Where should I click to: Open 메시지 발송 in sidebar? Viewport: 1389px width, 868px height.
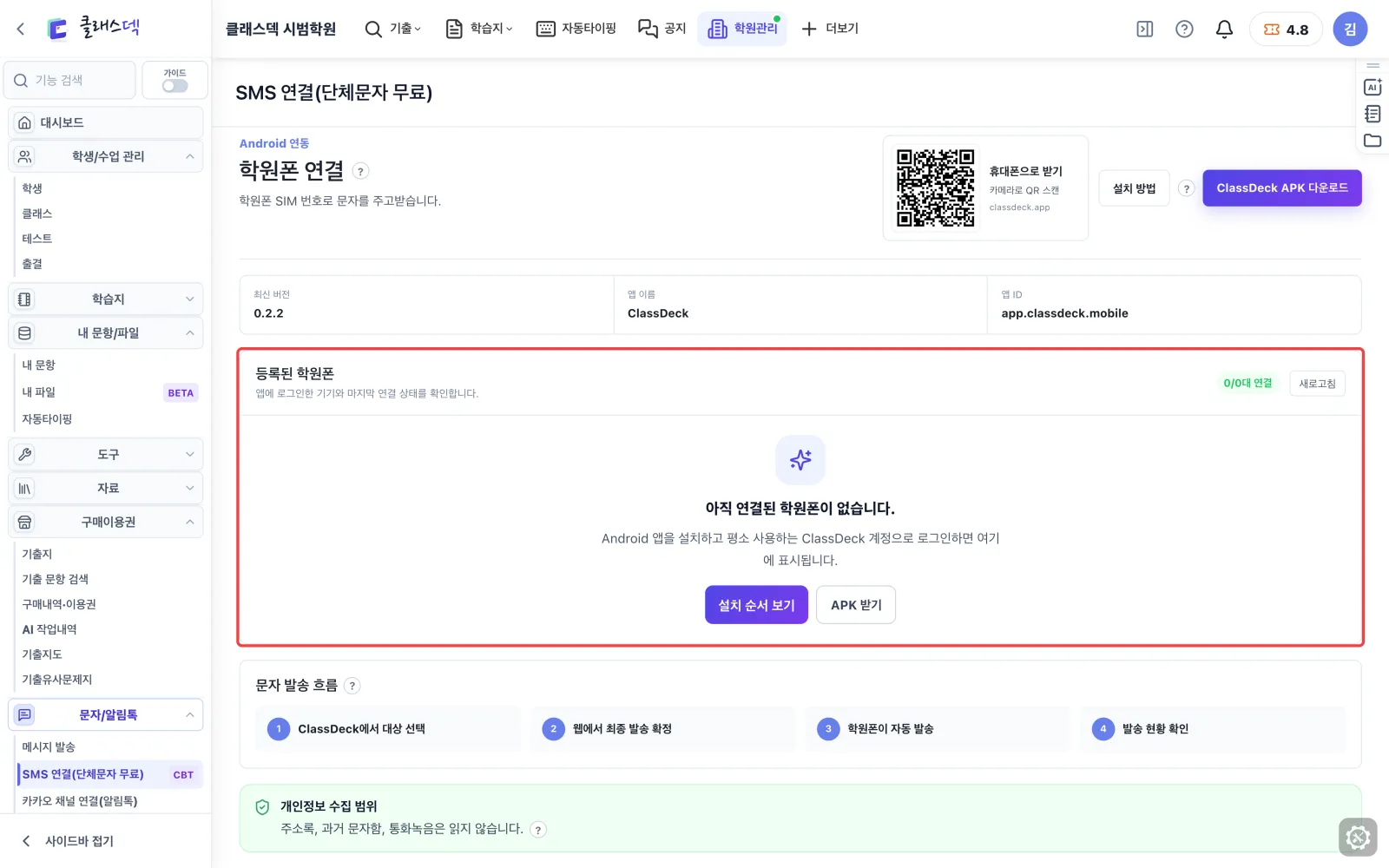[49, 747]
